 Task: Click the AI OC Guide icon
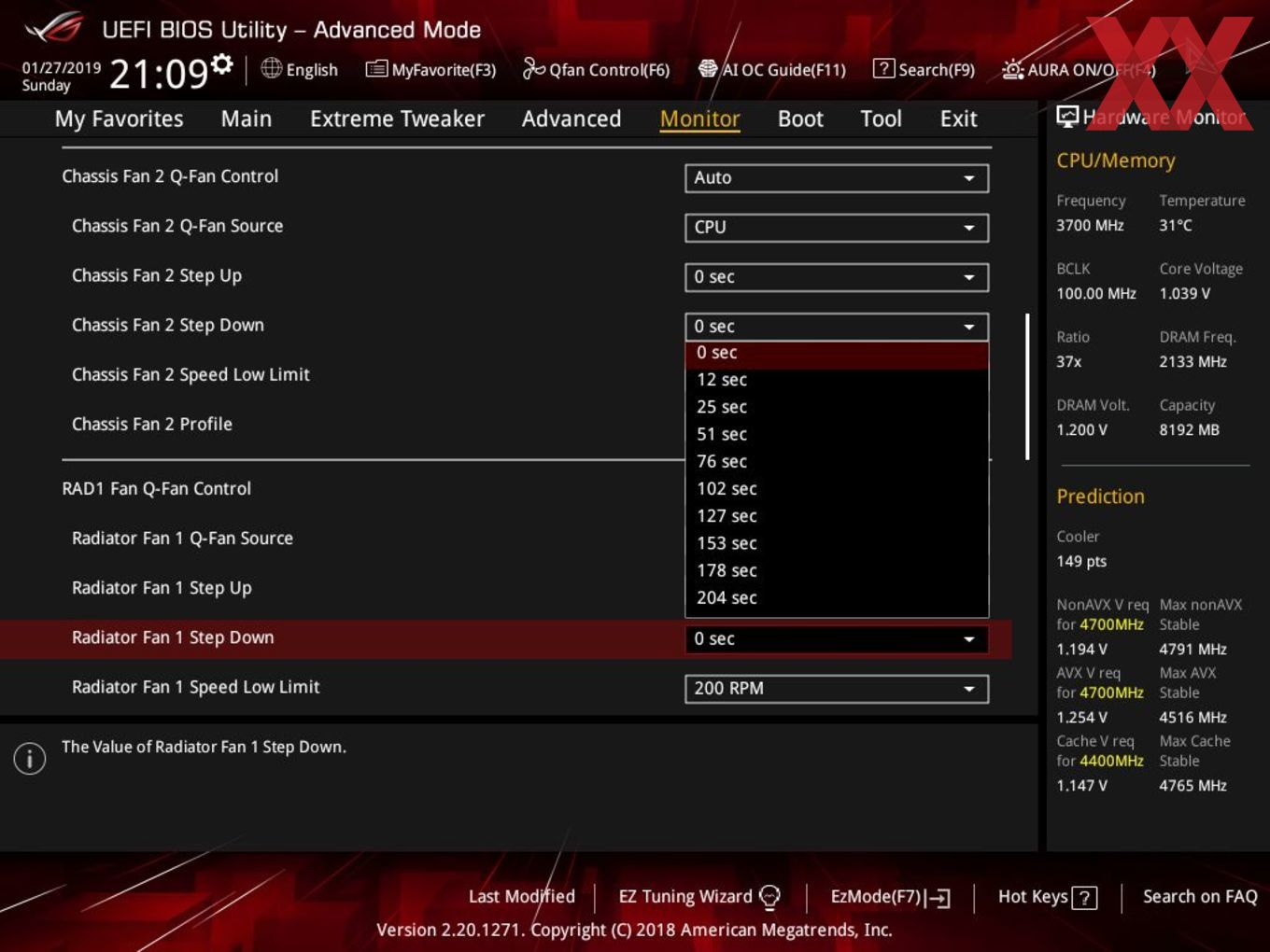click(708, 69)
